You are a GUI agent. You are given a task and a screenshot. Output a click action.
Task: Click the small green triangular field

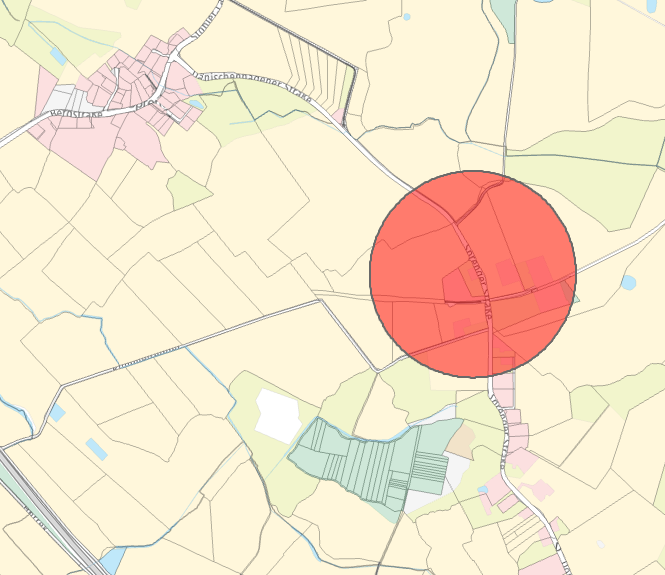(x=187, y=191)
